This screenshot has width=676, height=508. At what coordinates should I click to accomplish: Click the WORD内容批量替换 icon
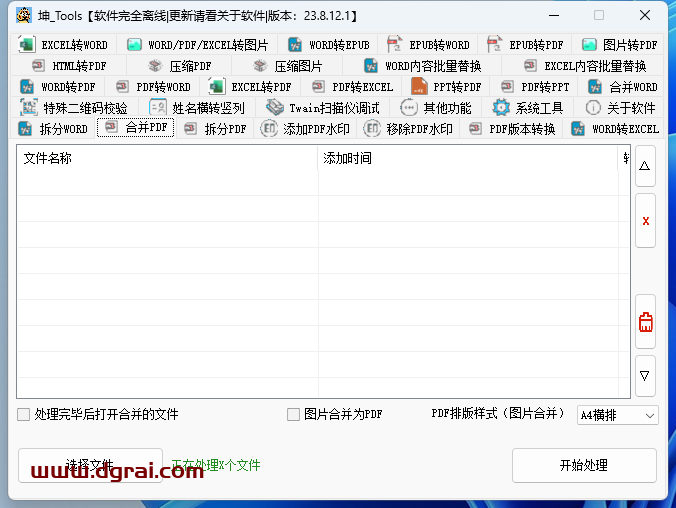coord(371,66)
